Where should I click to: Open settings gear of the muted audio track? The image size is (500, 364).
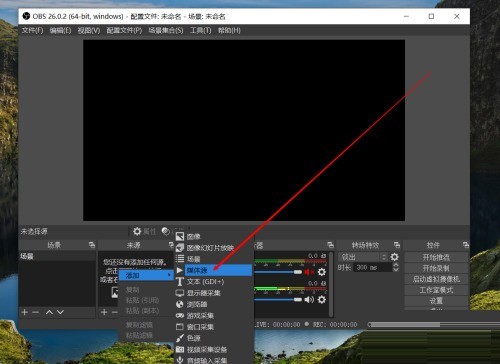tap(322, 272)
